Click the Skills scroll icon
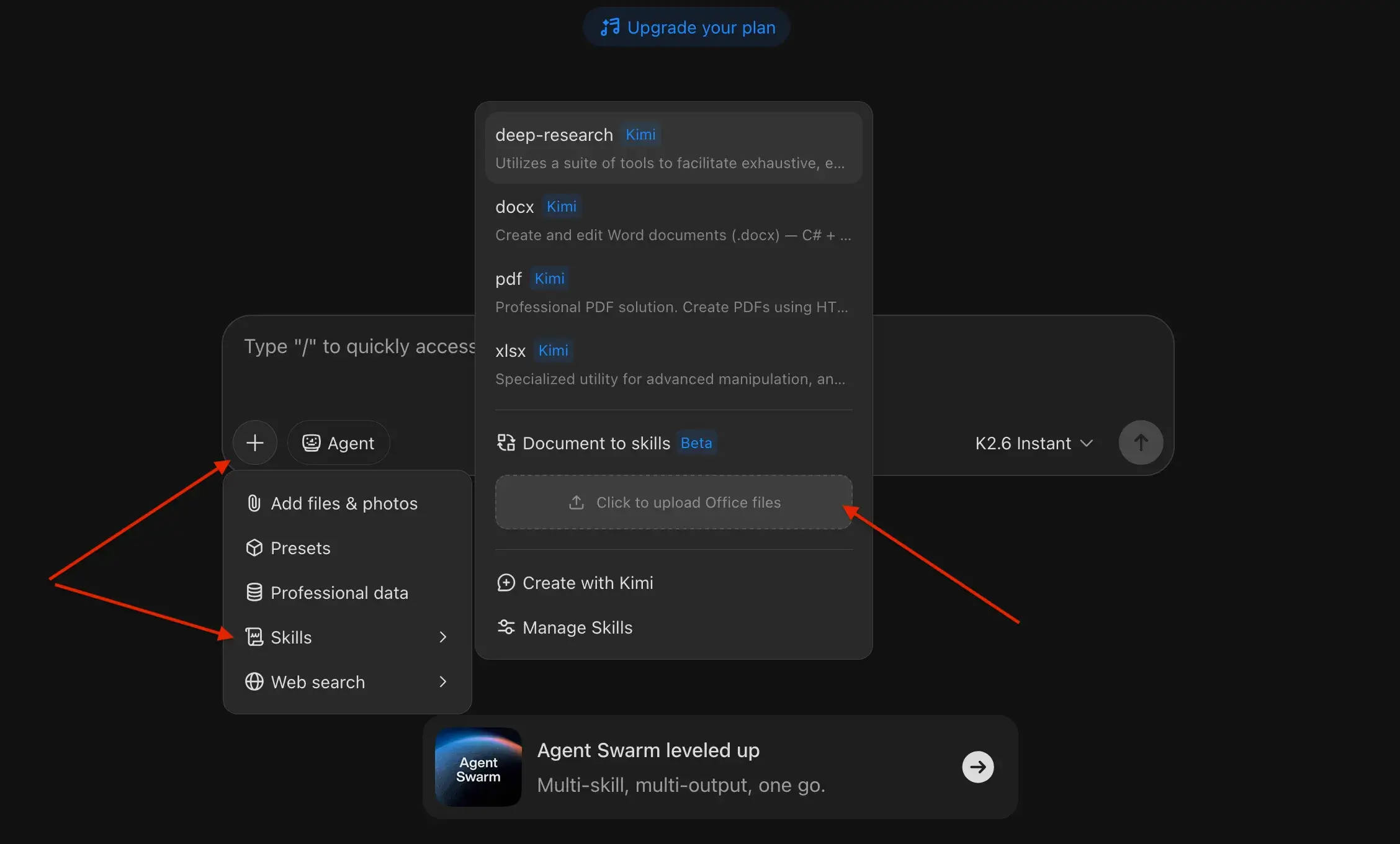 click(x=254, y=637)
